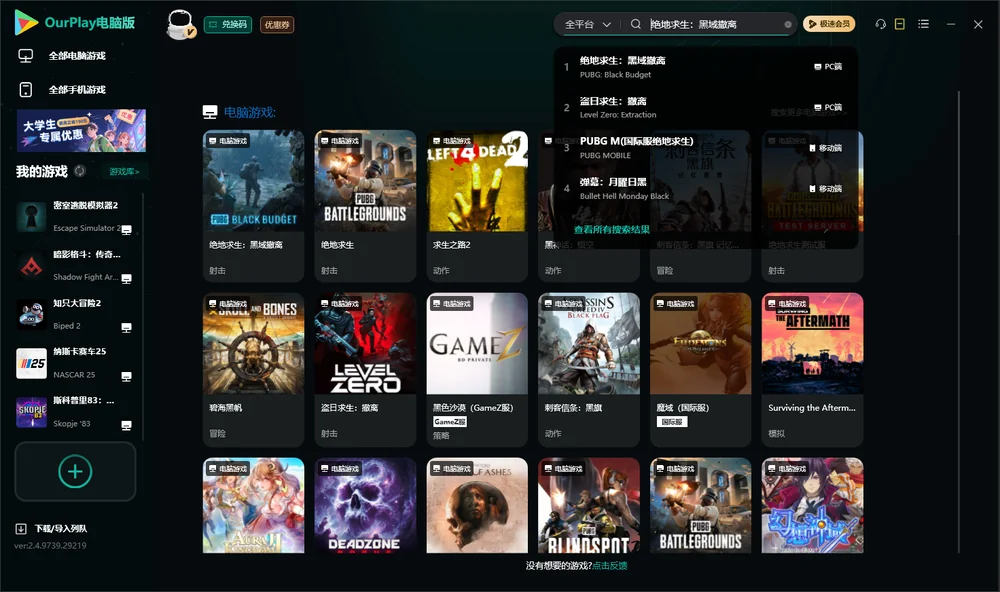Click the PC icon beside Skopje '83
The height and width of the screenshot is (592, 1000).
tap(126, 426)
